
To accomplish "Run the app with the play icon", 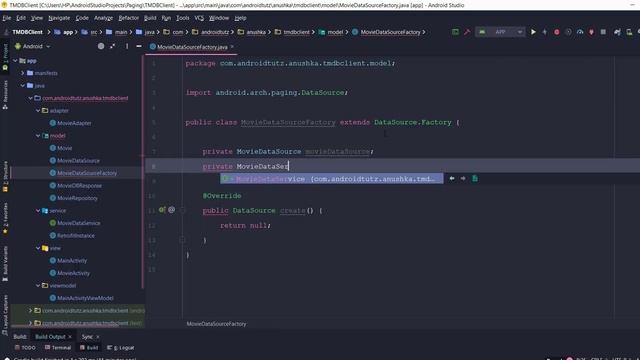I will click(533, 32).
